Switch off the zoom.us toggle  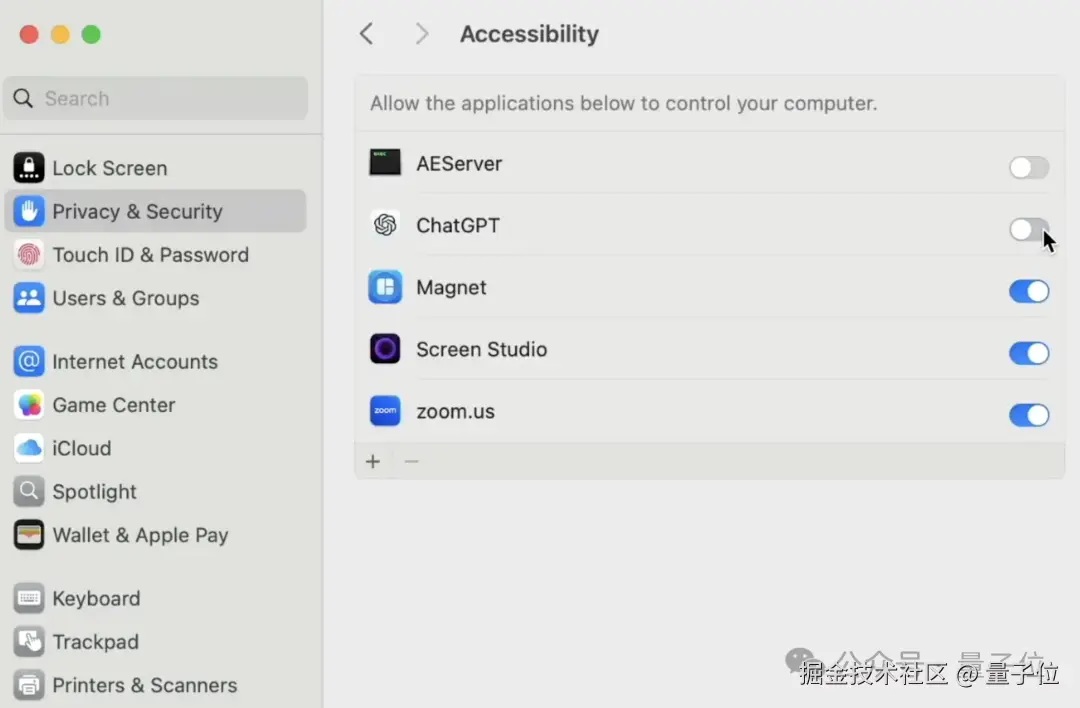(x=1028, y=415)
